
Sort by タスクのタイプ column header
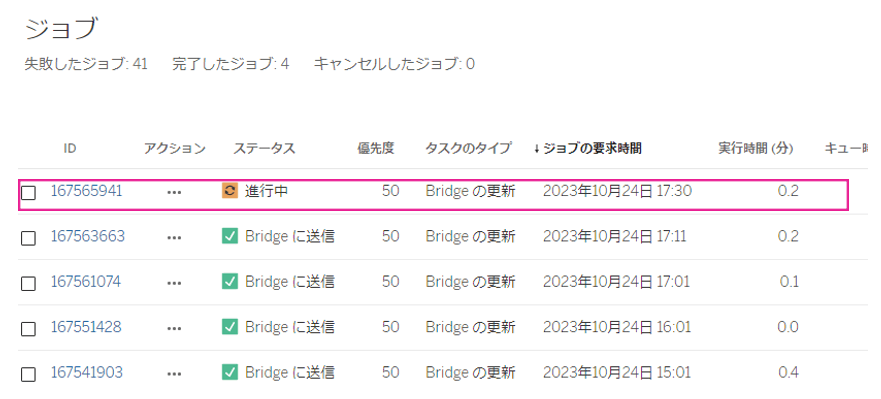pyautogui.click(x=468, y=148)
